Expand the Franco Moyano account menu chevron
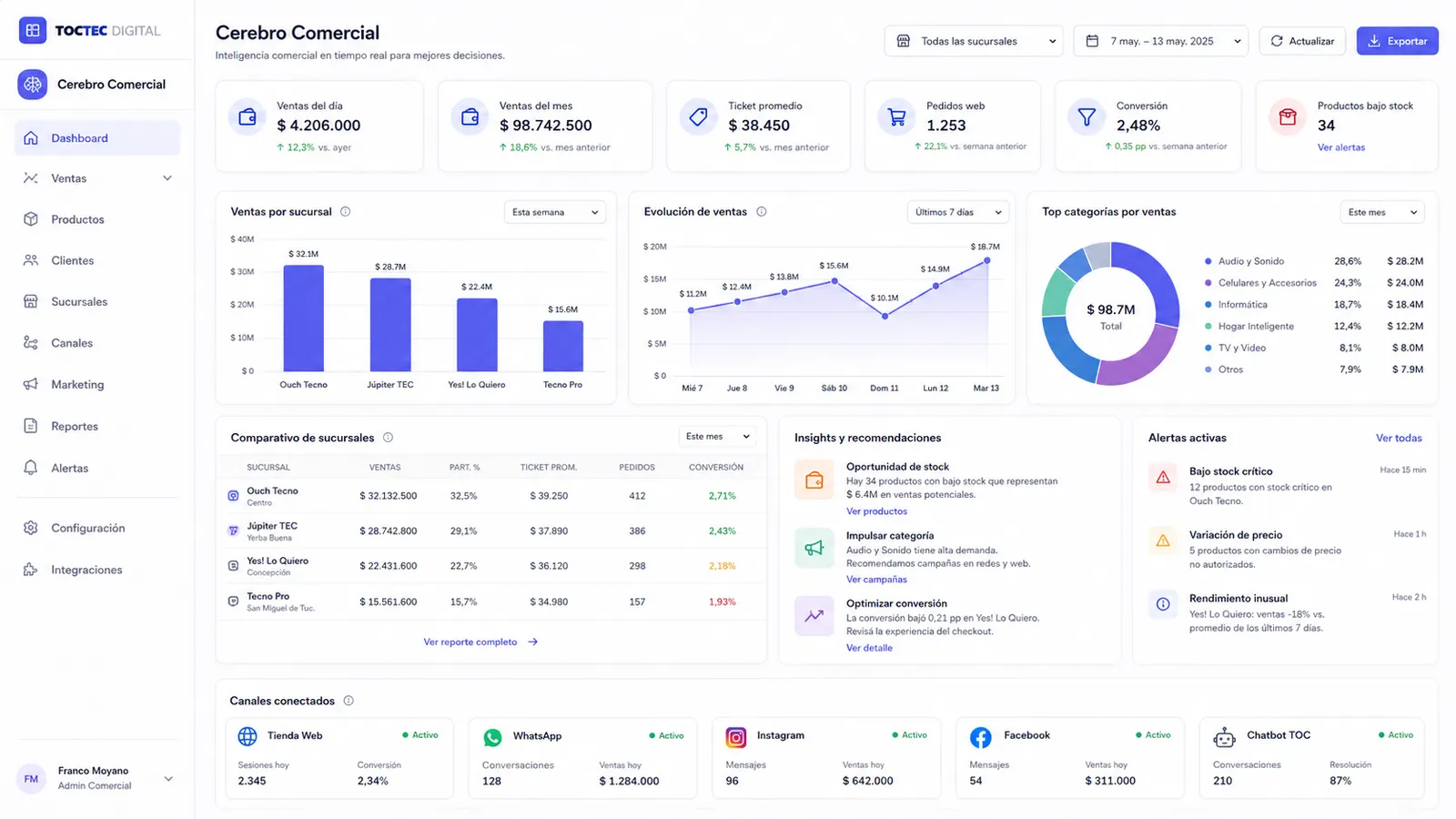 168,779
